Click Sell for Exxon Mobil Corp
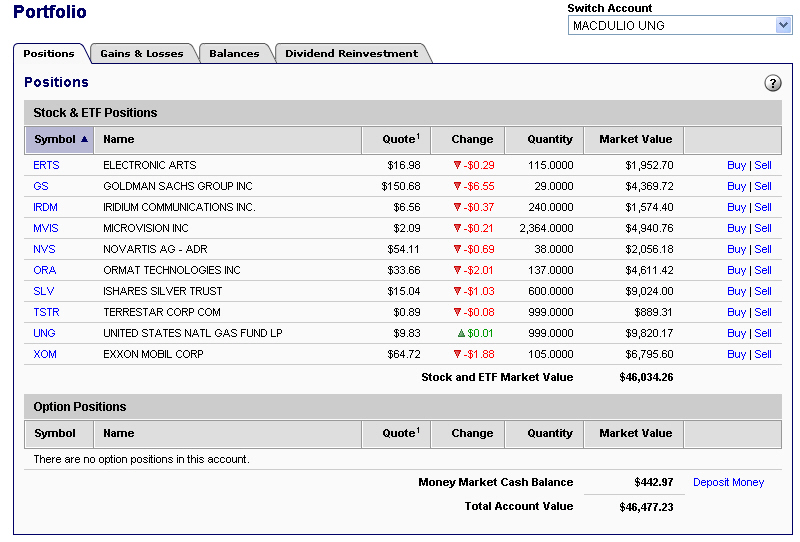800x542 pixels. click(x=763, y=354)
